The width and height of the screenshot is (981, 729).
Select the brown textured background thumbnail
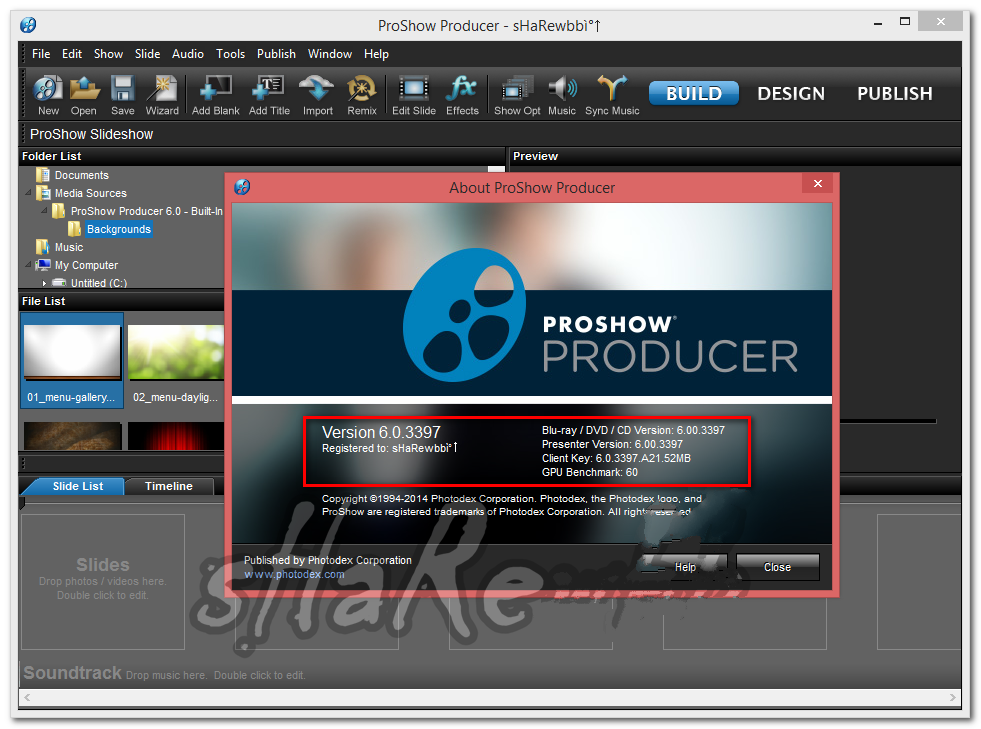pos(73,436)
